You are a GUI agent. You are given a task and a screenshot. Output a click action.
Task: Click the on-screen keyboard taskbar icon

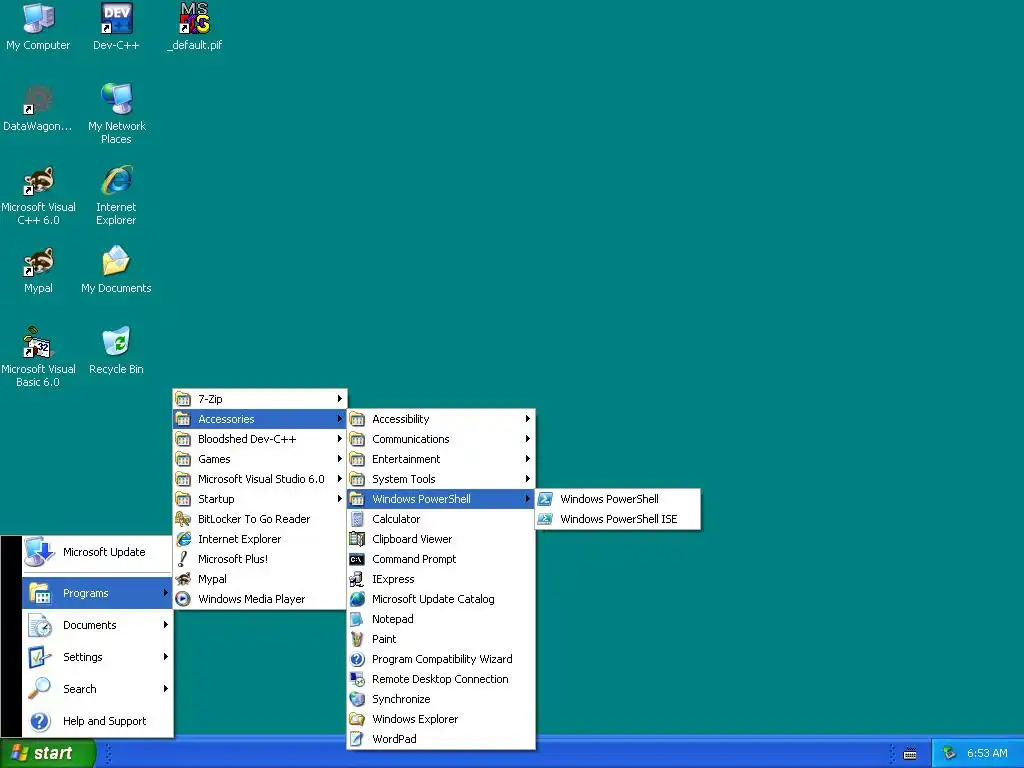point(910,754)
